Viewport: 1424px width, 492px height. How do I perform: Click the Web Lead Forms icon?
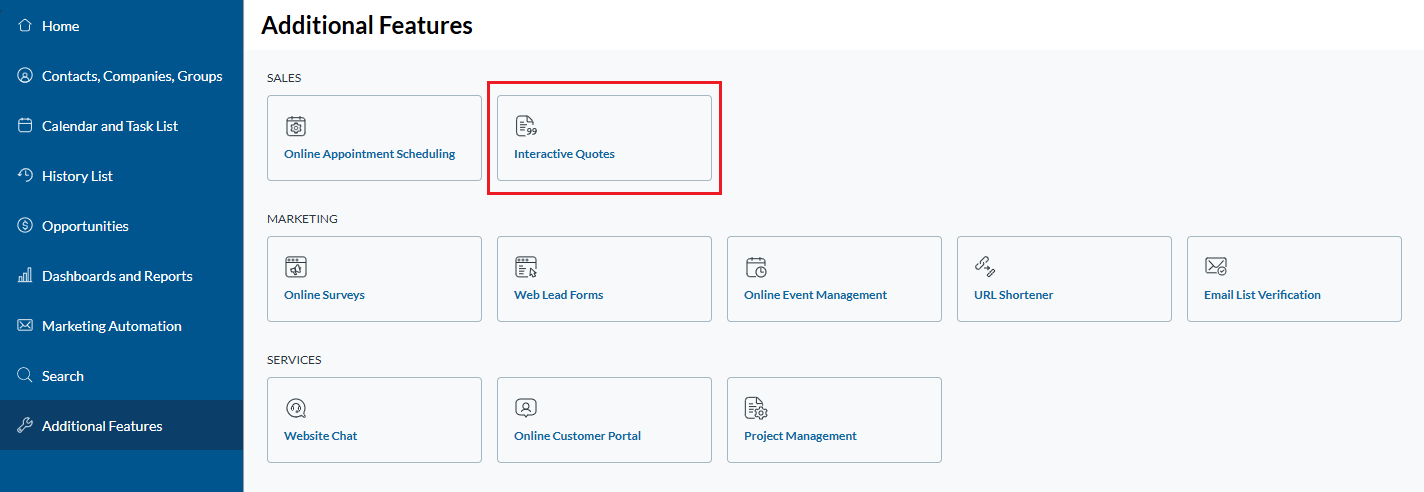525,267
